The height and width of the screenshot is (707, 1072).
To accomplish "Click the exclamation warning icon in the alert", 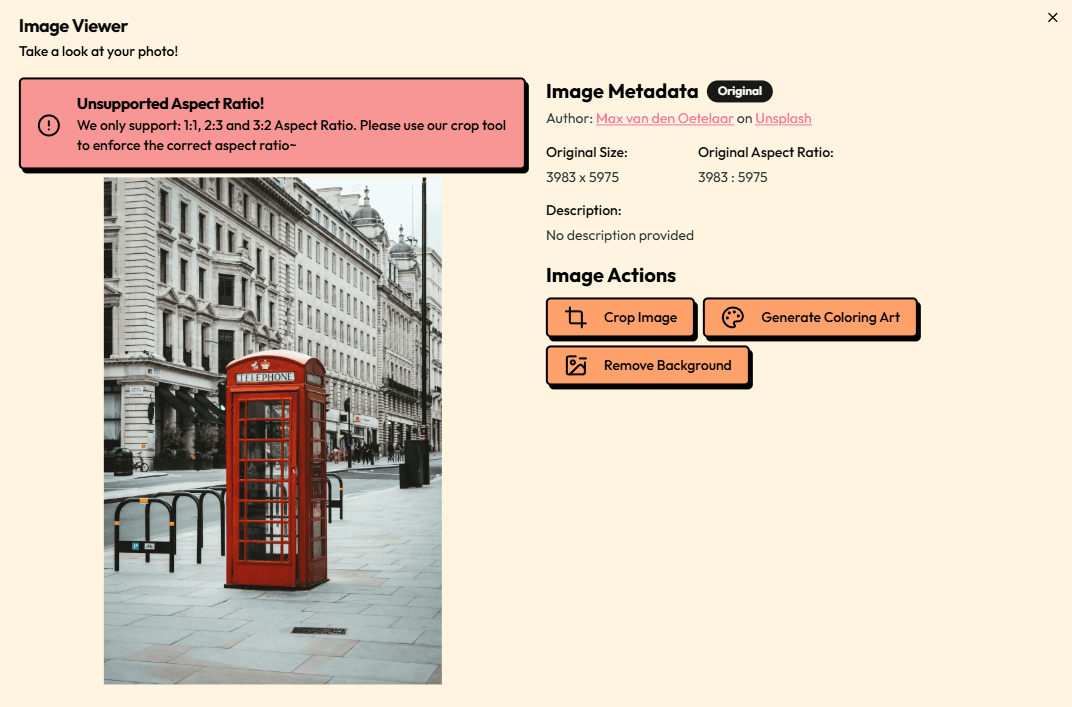I will click(49, 125).
